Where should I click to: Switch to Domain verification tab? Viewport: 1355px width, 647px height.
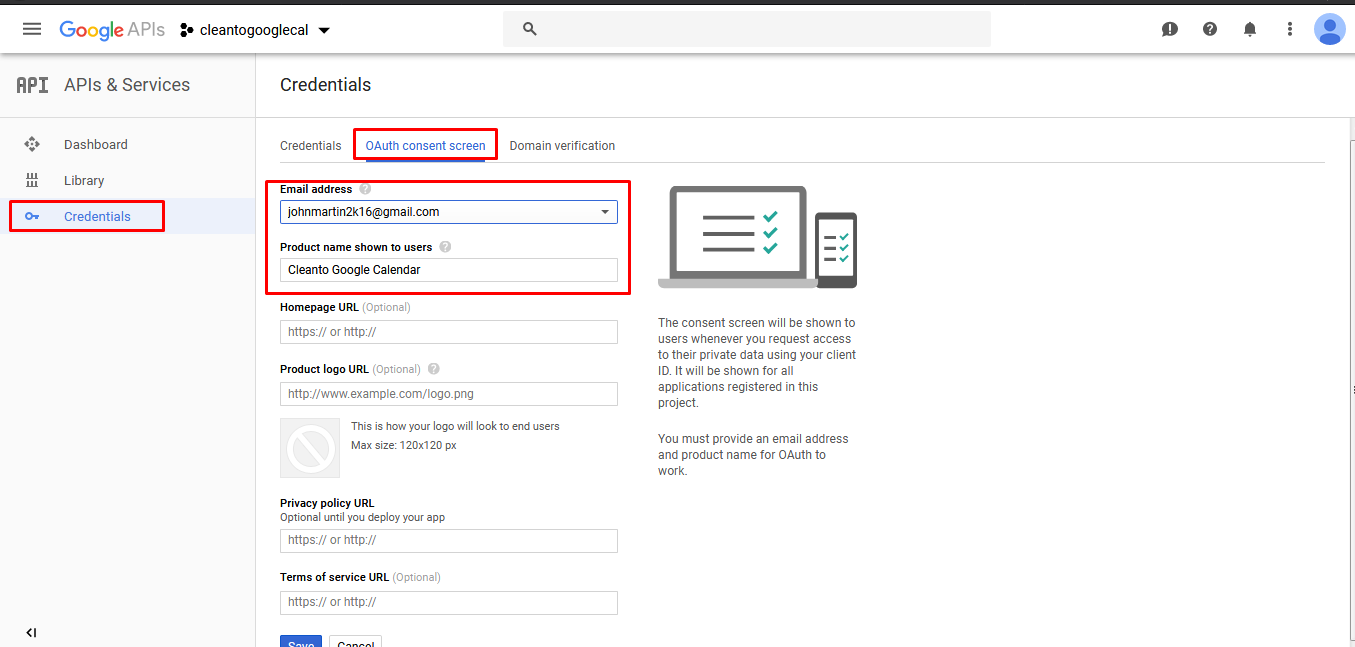tap(562, 146)
